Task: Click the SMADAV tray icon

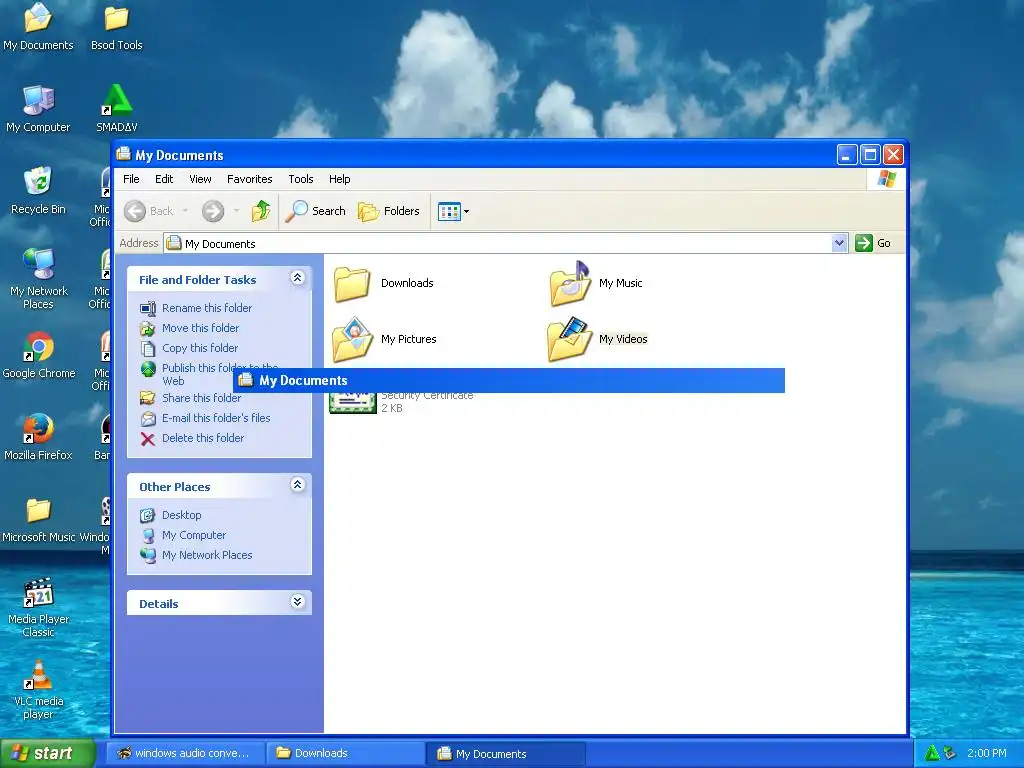Action: pos(932,753)
